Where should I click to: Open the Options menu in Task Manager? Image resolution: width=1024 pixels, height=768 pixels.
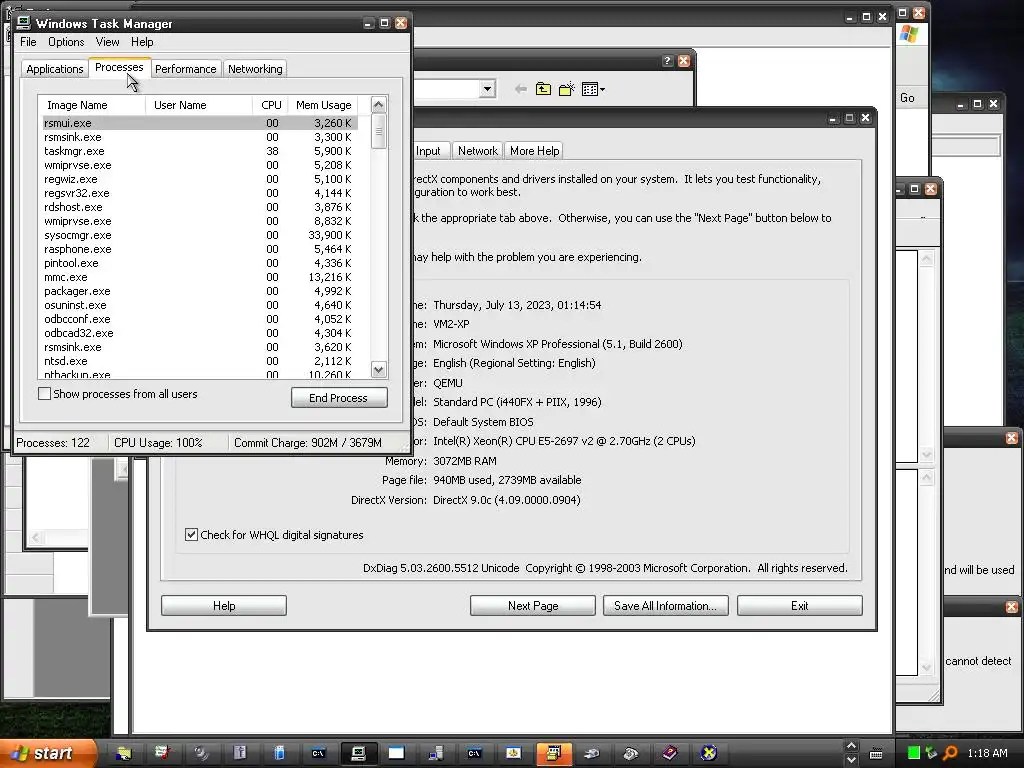point(66,42)
